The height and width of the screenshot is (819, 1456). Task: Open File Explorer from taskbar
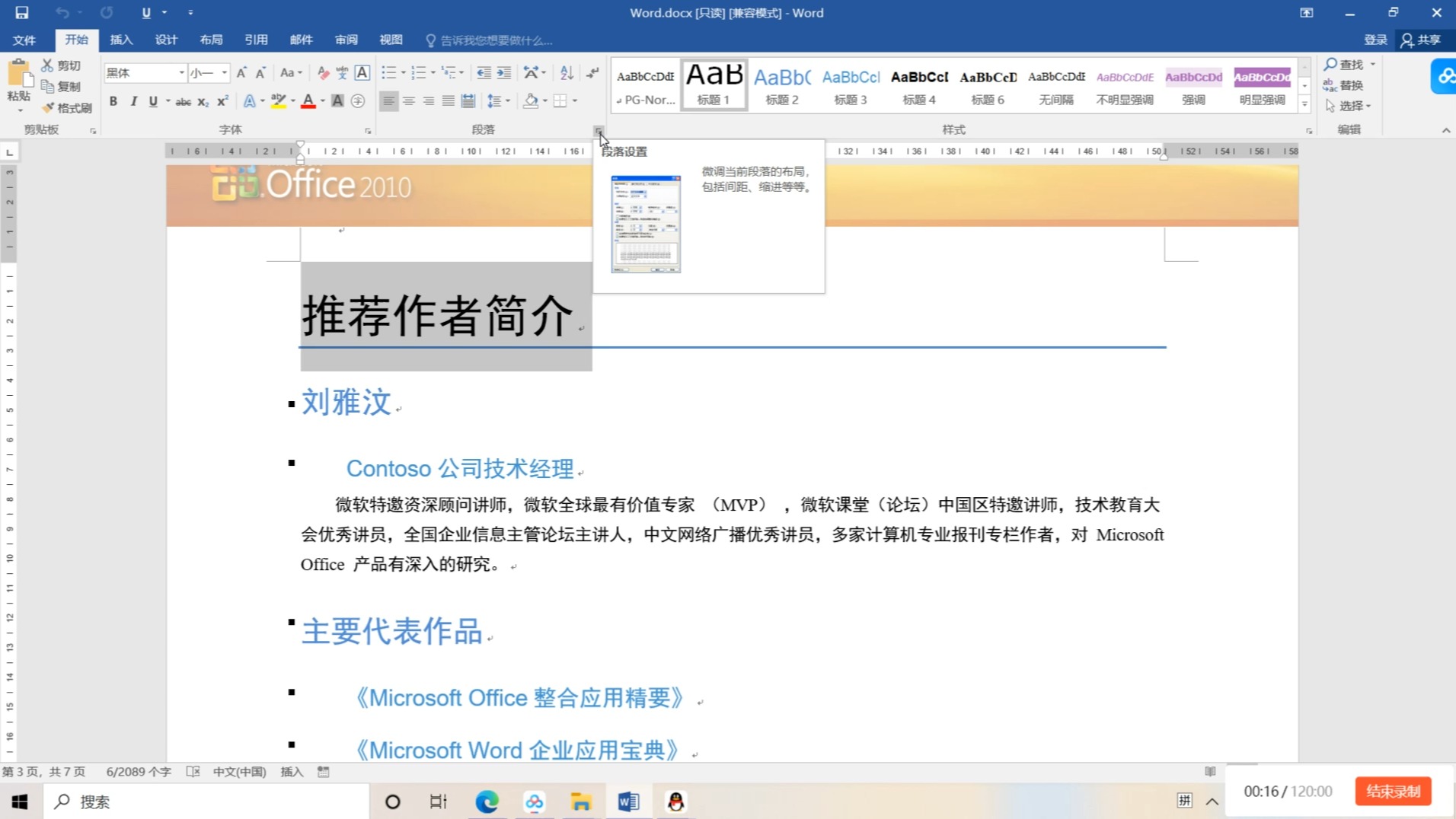click(x=581, y=801)
